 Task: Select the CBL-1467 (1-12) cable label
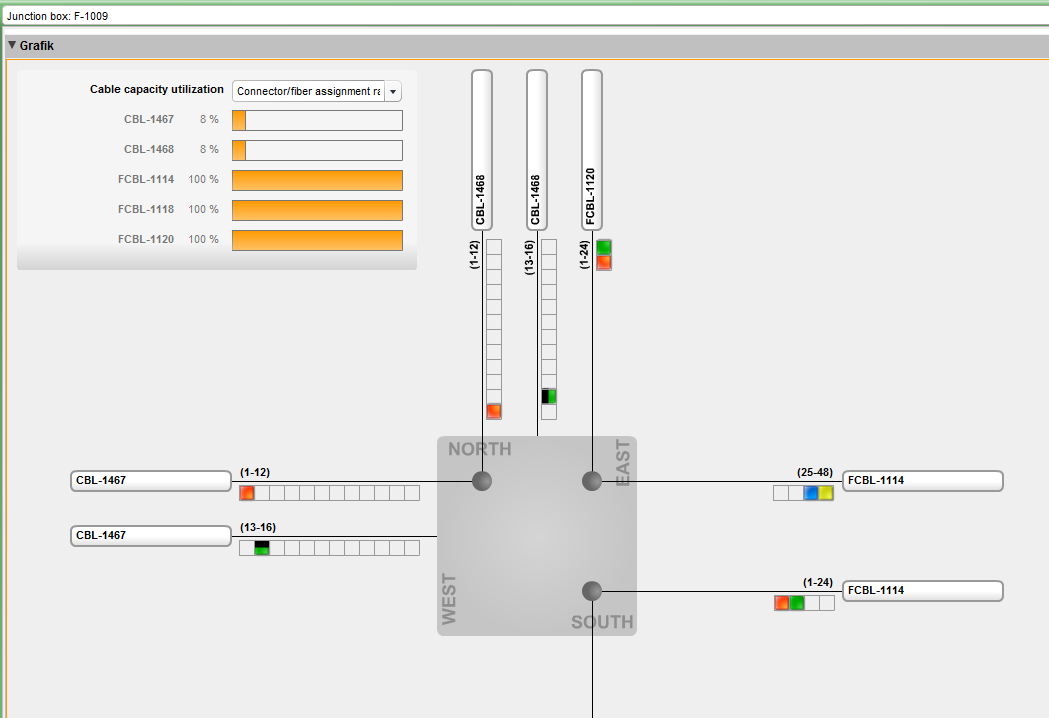[x=151, y=481]
